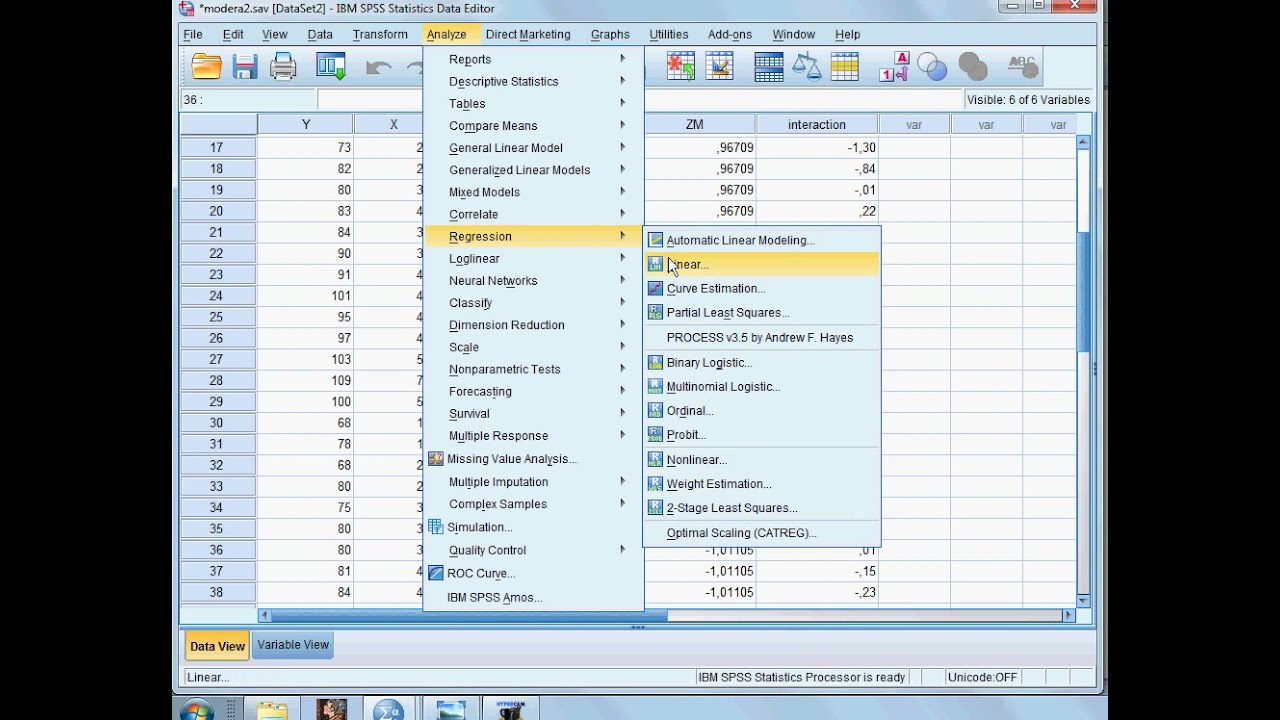Click the Use Variable Sets circles icon

pyautogui.click(x=932, y=67)
